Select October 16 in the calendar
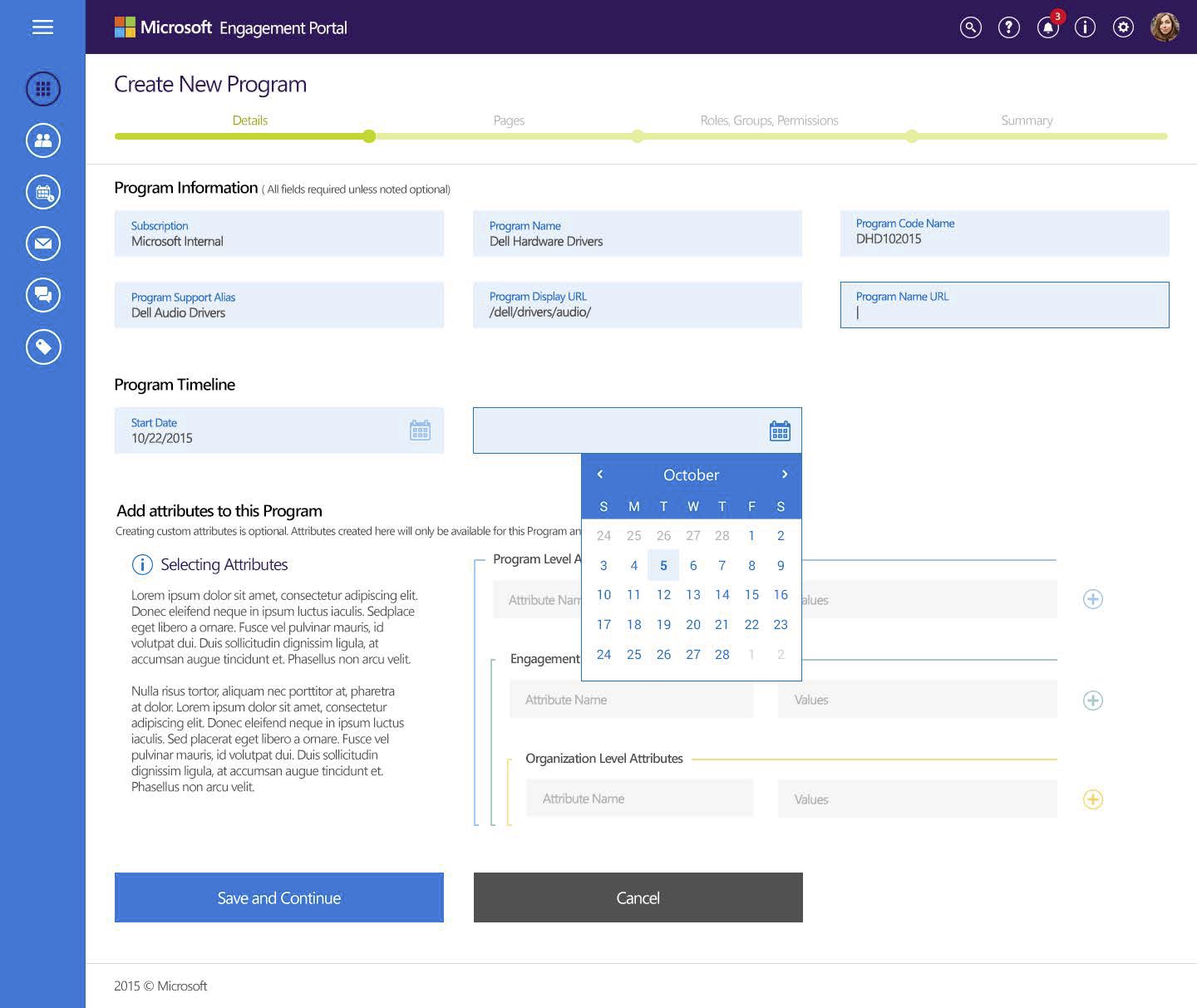Viewport: 1197px width, 1008px height. [x=781, y=595]
